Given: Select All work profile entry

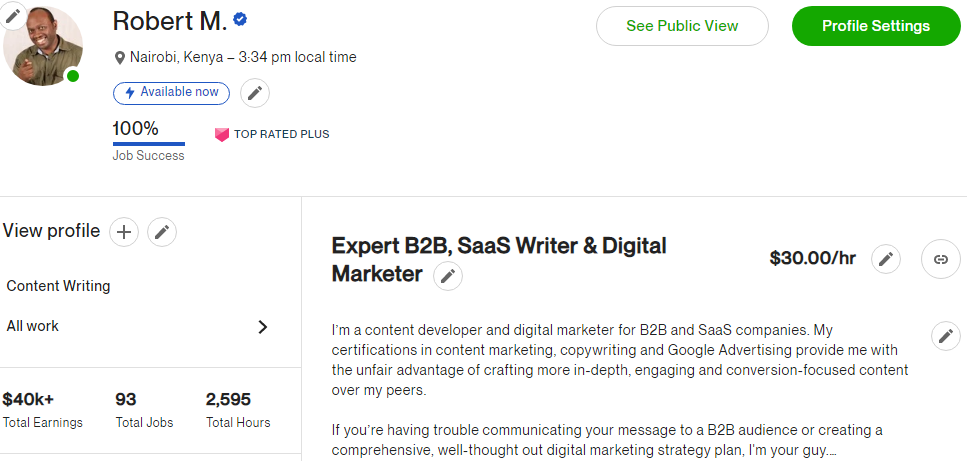Looking at the screenshot, I should [33, 326].
